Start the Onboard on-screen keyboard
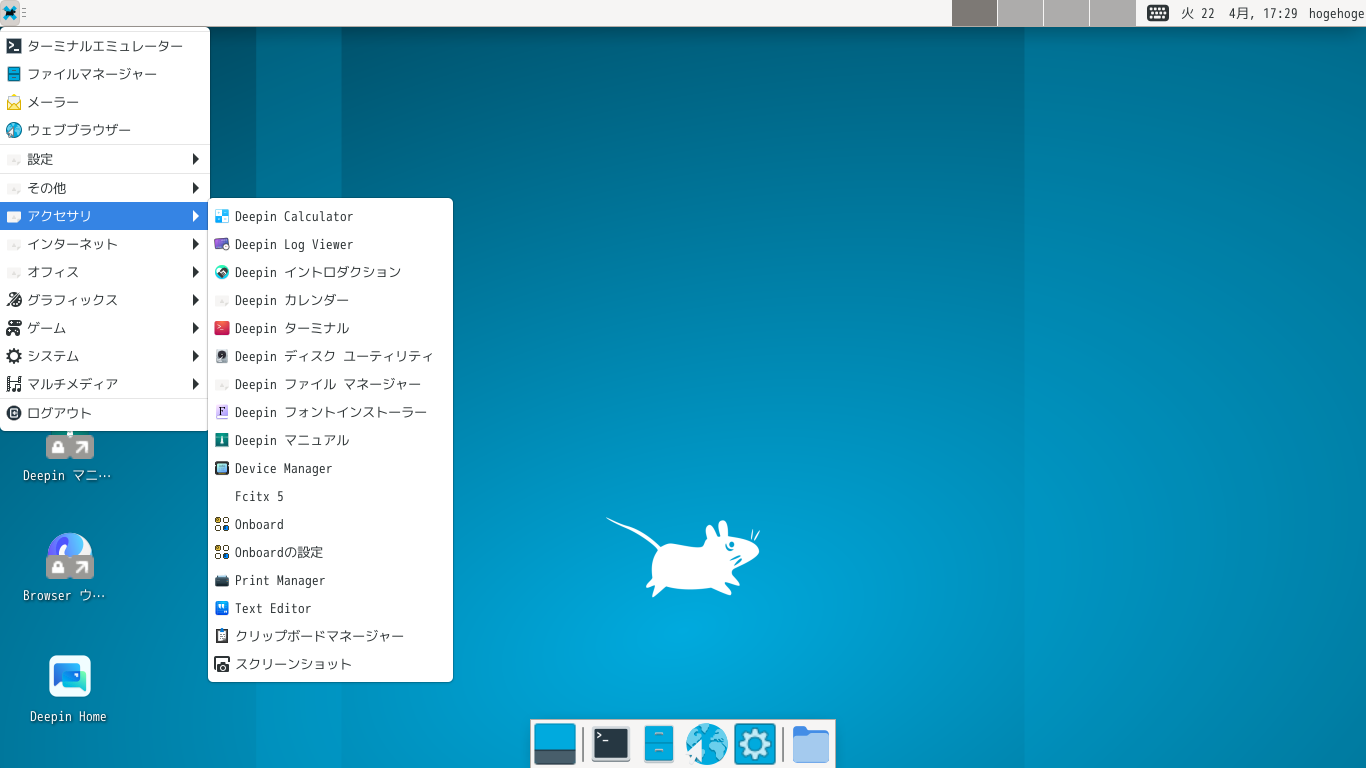1366x768 pixels. click(330, 524)
